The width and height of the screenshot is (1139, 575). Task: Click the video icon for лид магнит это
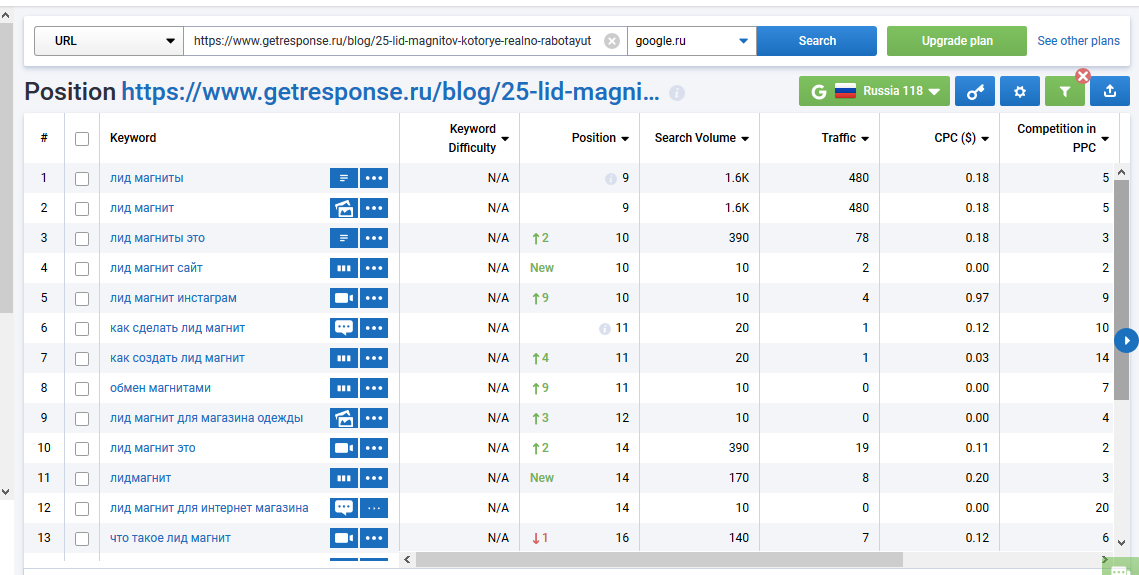pos(344,448)
